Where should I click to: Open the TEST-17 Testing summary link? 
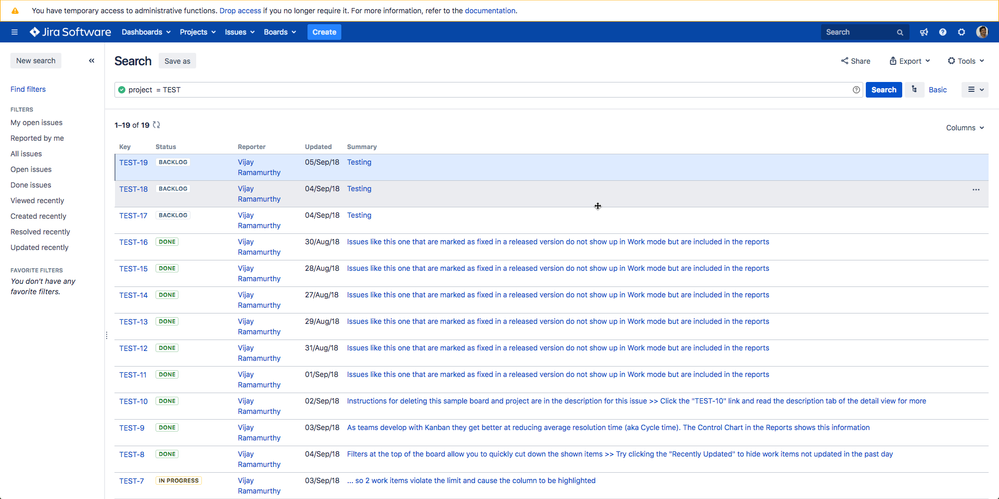[x=359, y=215]
